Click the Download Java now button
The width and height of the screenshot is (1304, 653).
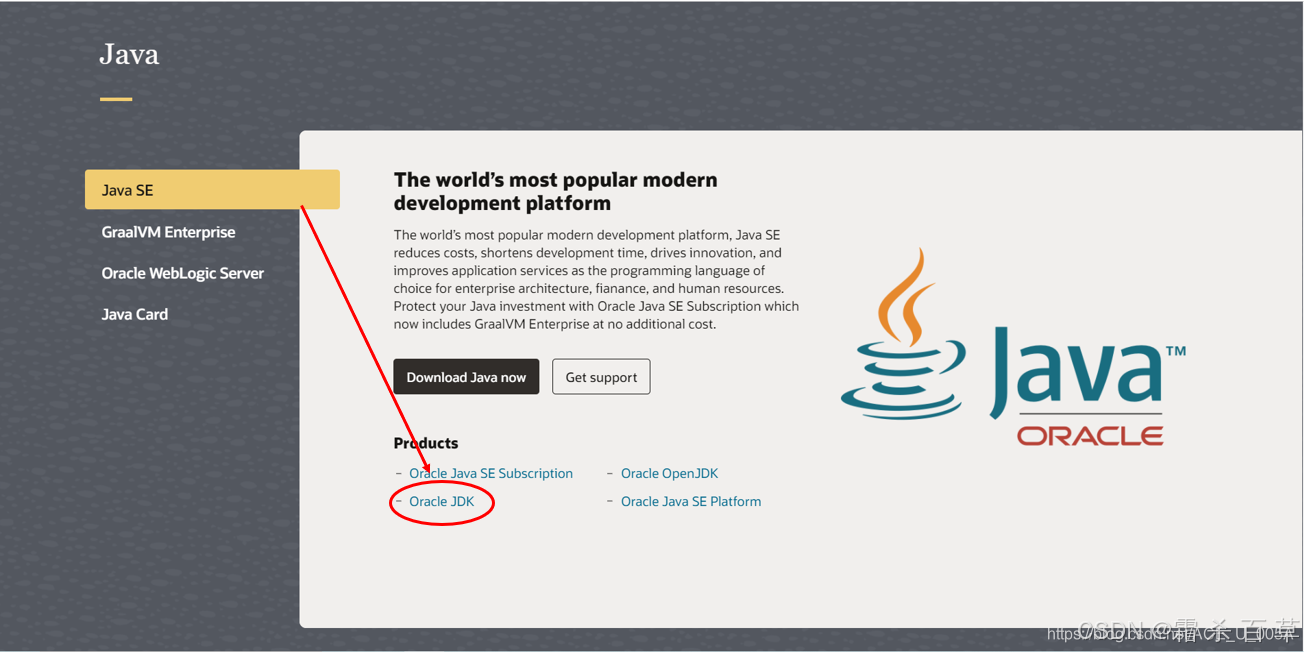466,377
